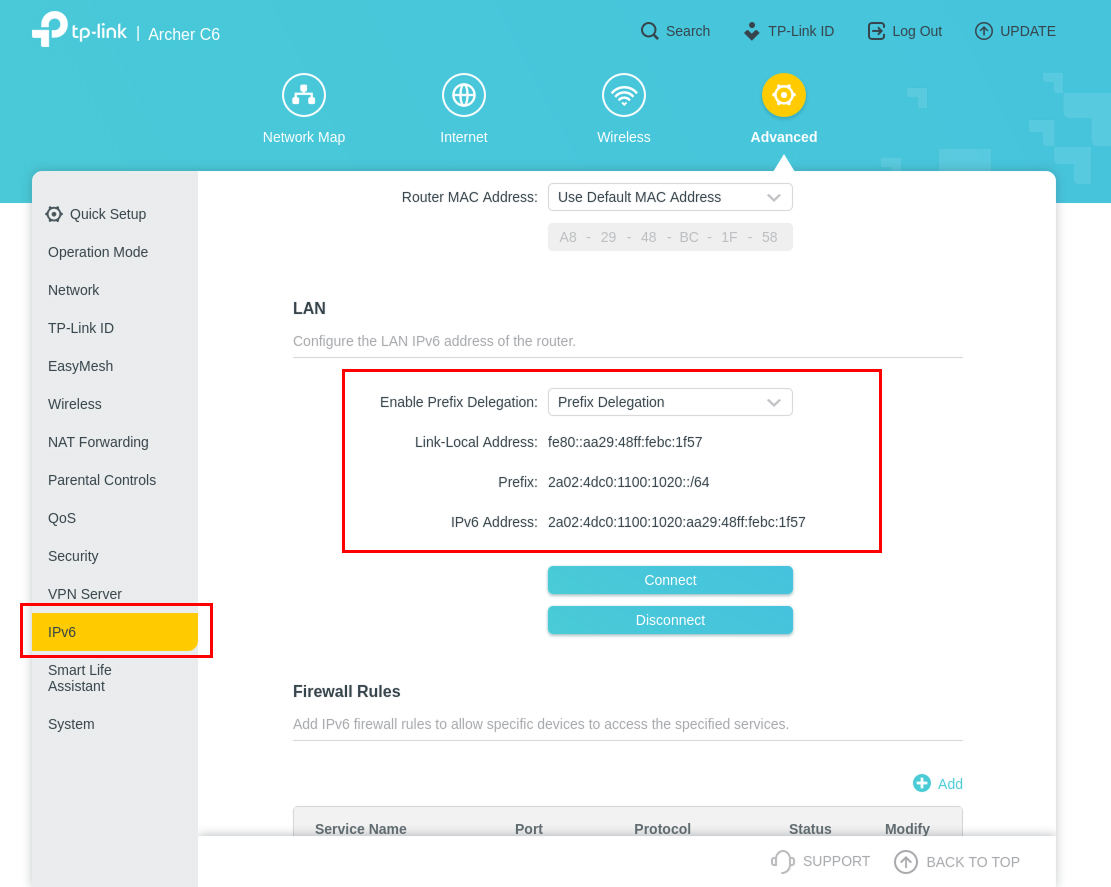Screen dimensions: 1111x887
Task: Open Search via magnifier icon
Action: 650,31
